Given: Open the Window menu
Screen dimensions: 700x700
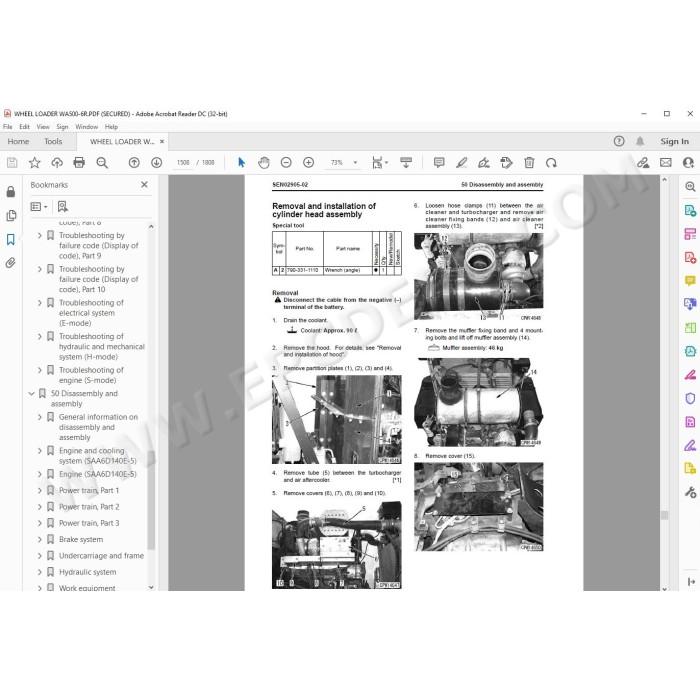Looking at the screenshot, I should click(x=86, y=127).
